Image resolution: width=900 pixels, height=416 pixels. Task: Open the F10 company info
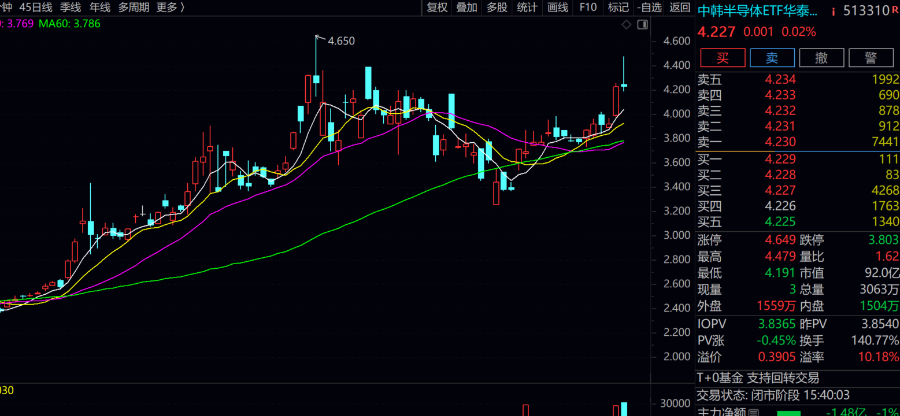click(x=588, y=7)
